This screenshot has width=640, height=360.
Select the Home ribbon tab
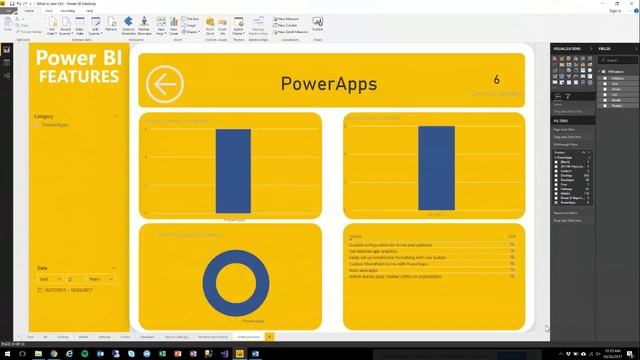coord(29,11)
